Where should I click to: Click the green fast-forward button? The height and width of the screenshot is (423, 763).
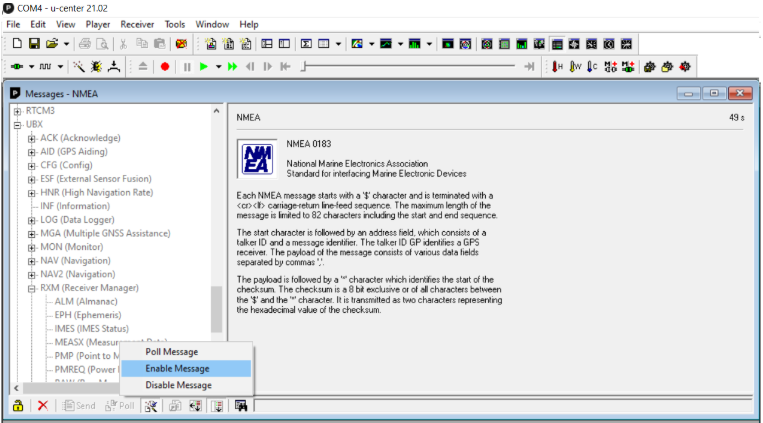click(233, 66)
